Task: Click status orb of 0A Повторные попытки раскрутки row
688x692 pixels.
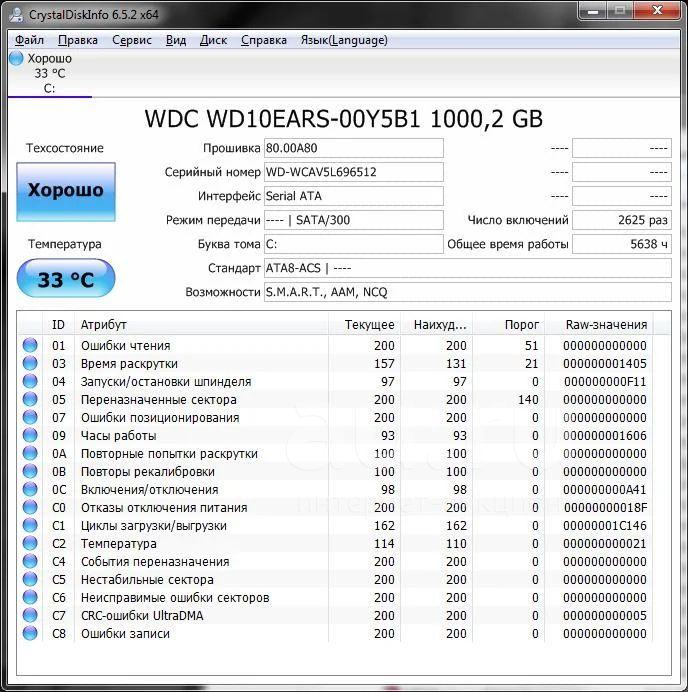Action: (30, 453)
